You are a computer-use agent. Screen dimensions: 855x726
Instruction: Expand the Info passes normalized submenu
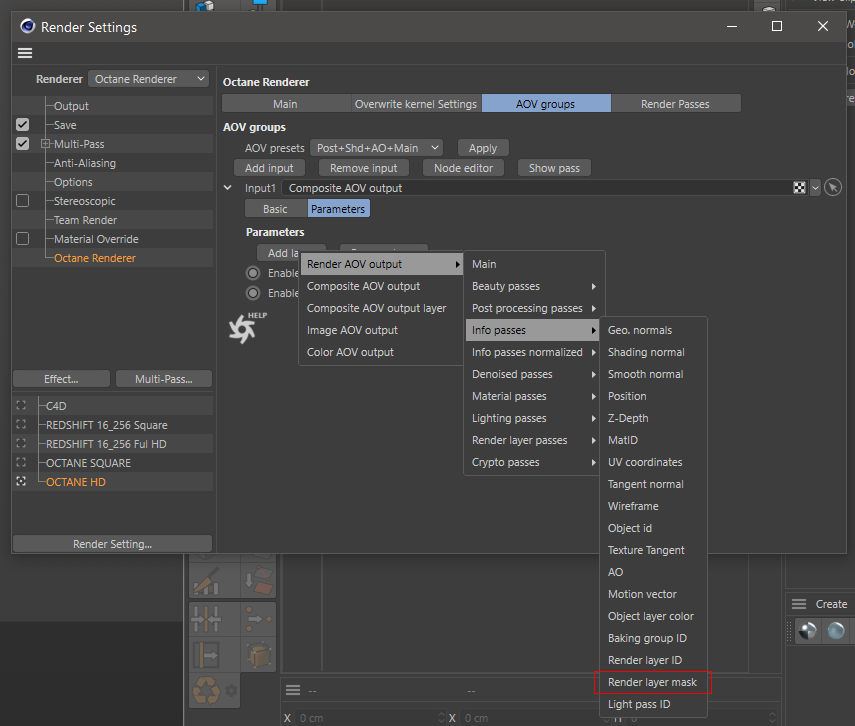[534, 352]
